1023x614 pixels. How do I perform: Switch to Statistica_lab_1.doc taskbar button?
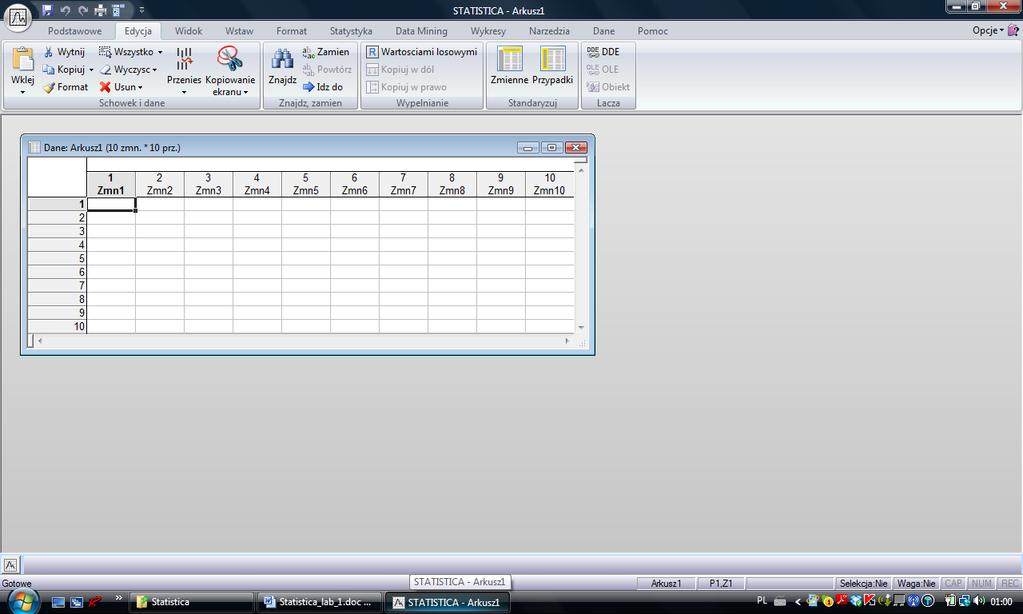coord(319,602)
